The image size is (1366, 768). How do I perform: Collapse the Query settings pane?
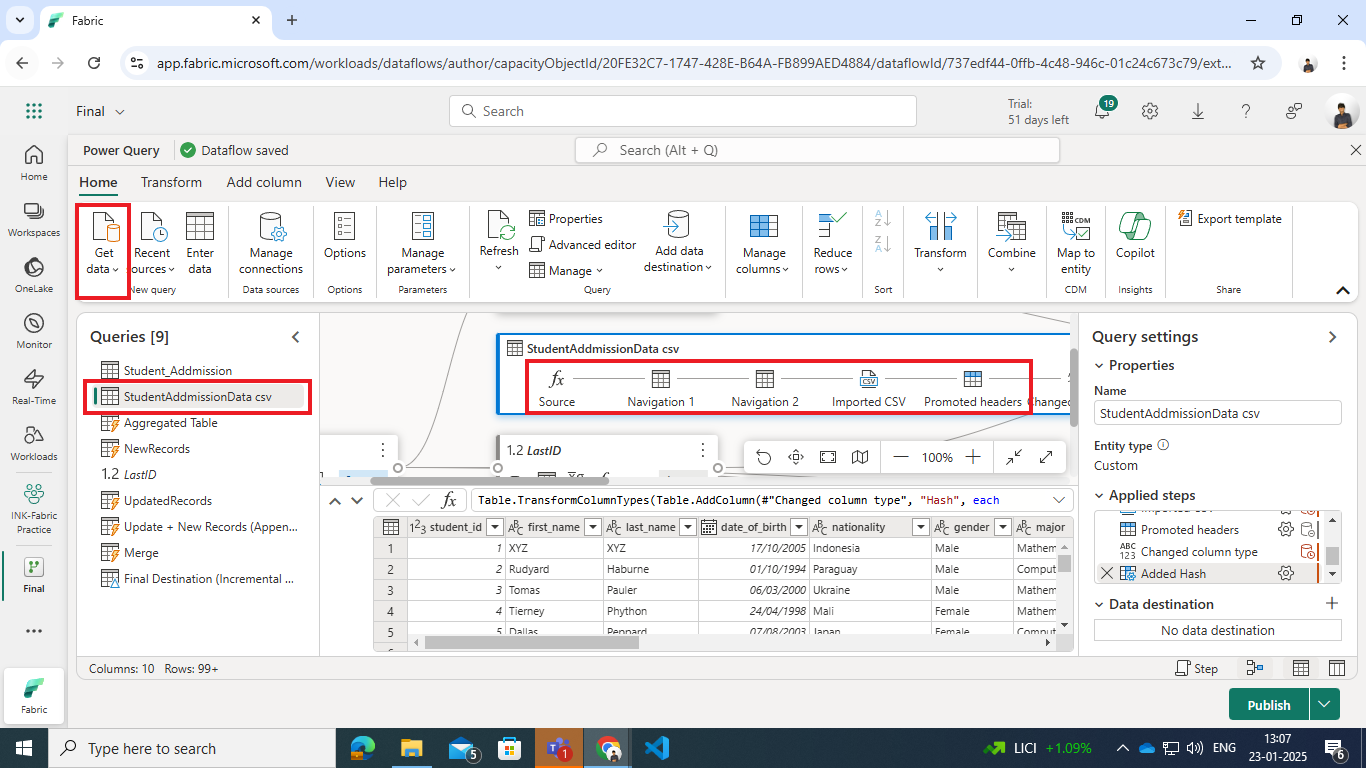(x=1332, y=337)
